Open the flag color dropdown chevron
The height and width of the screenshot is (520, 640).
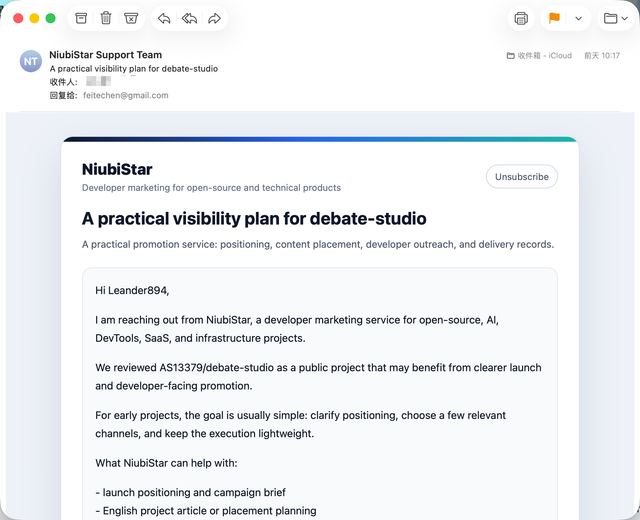pyautogui.click(x=578, y=18)
